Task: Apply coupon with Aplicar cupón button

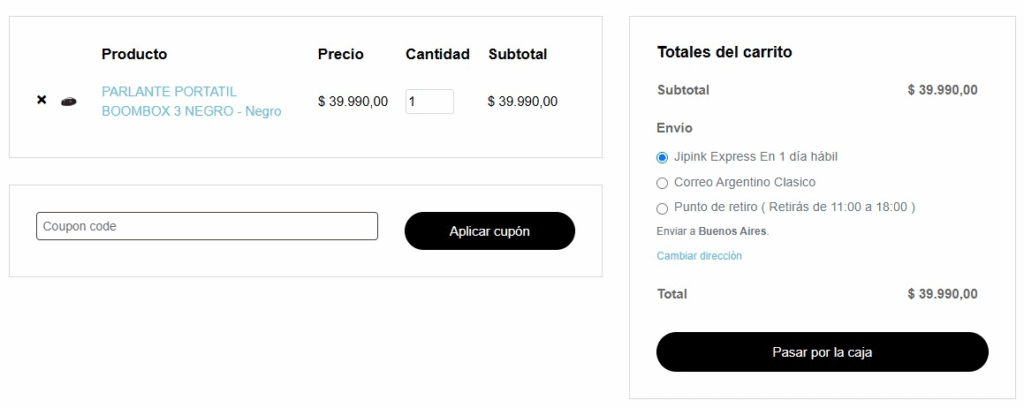Action: [490, 231]
